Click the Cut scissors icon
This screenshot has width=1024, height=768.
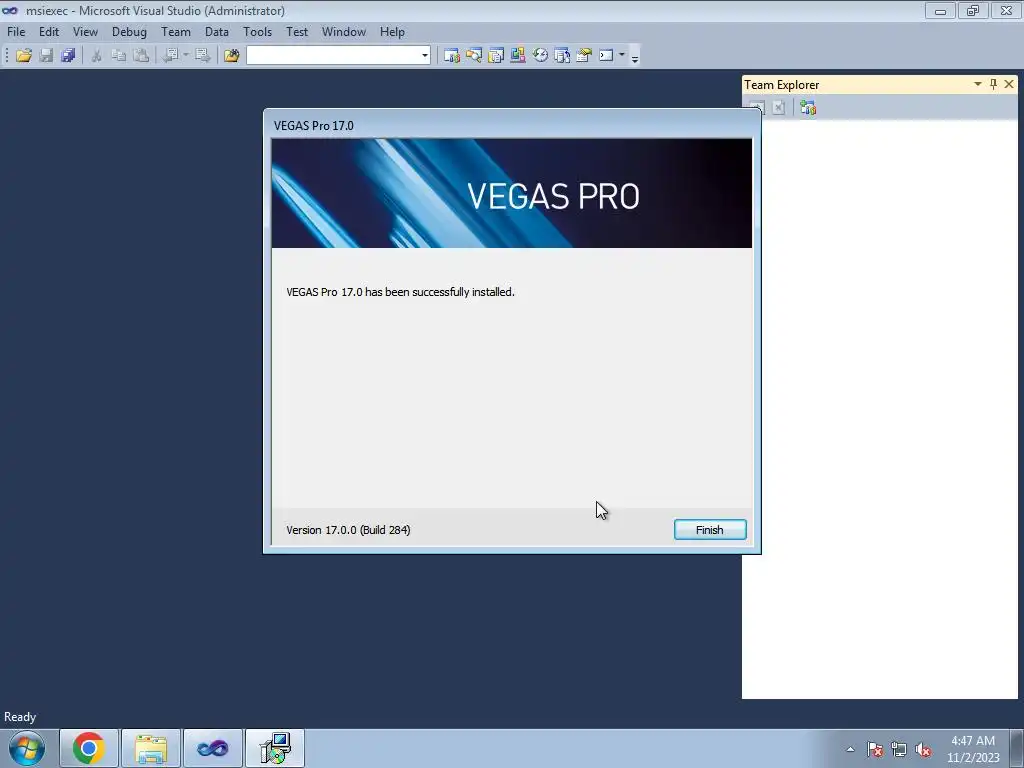click(97, 56)
